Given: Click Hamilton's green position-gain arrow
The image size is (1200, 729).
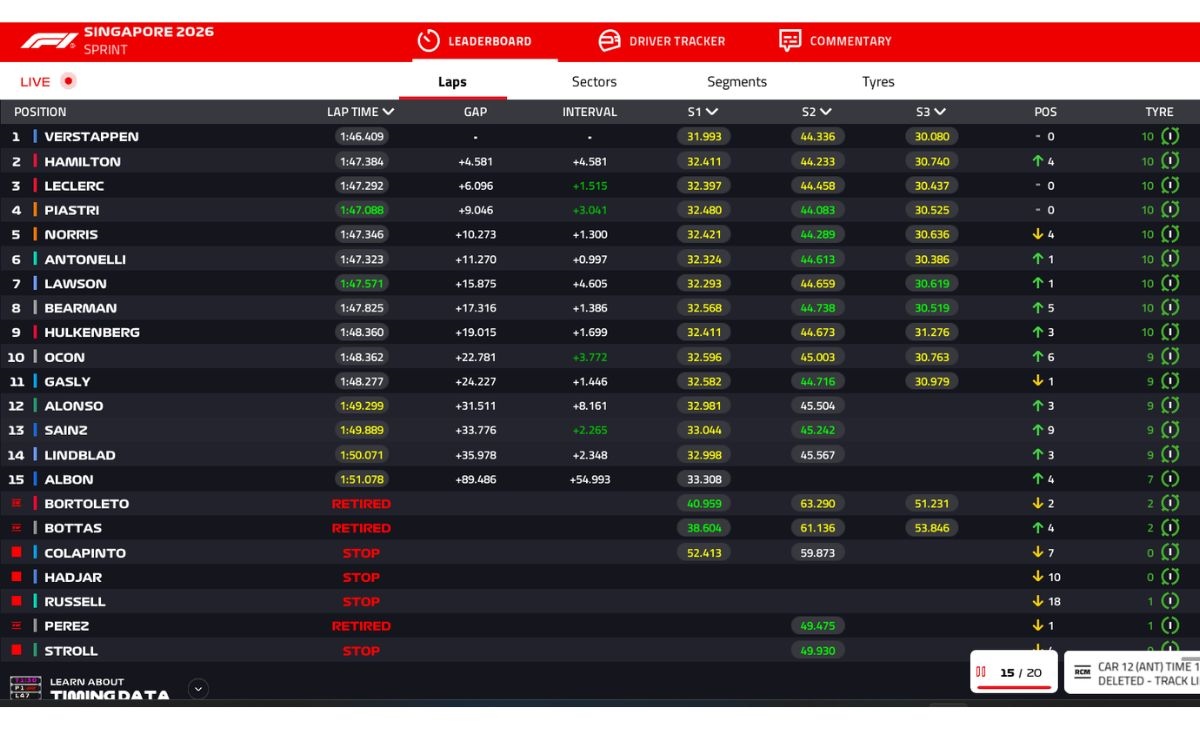Looking at the screenshot, I should tap(1038, 161).
